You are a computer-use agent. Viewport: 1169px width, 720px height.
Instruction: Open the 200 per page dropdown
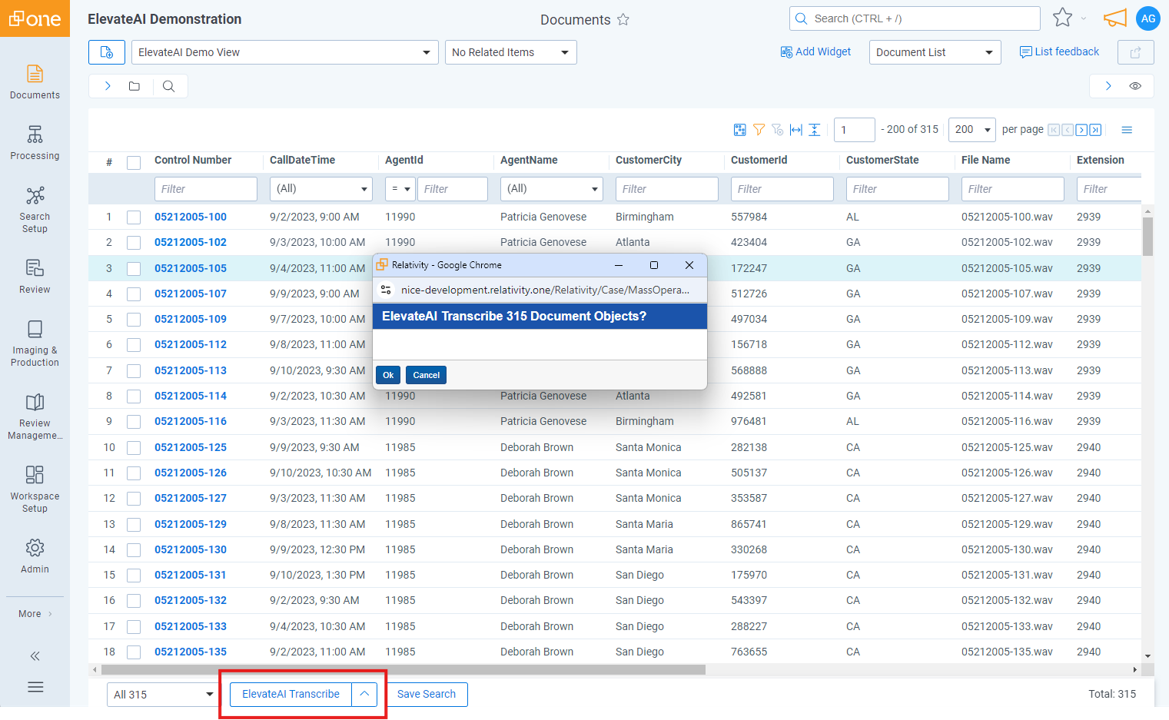tap(971, 130)
